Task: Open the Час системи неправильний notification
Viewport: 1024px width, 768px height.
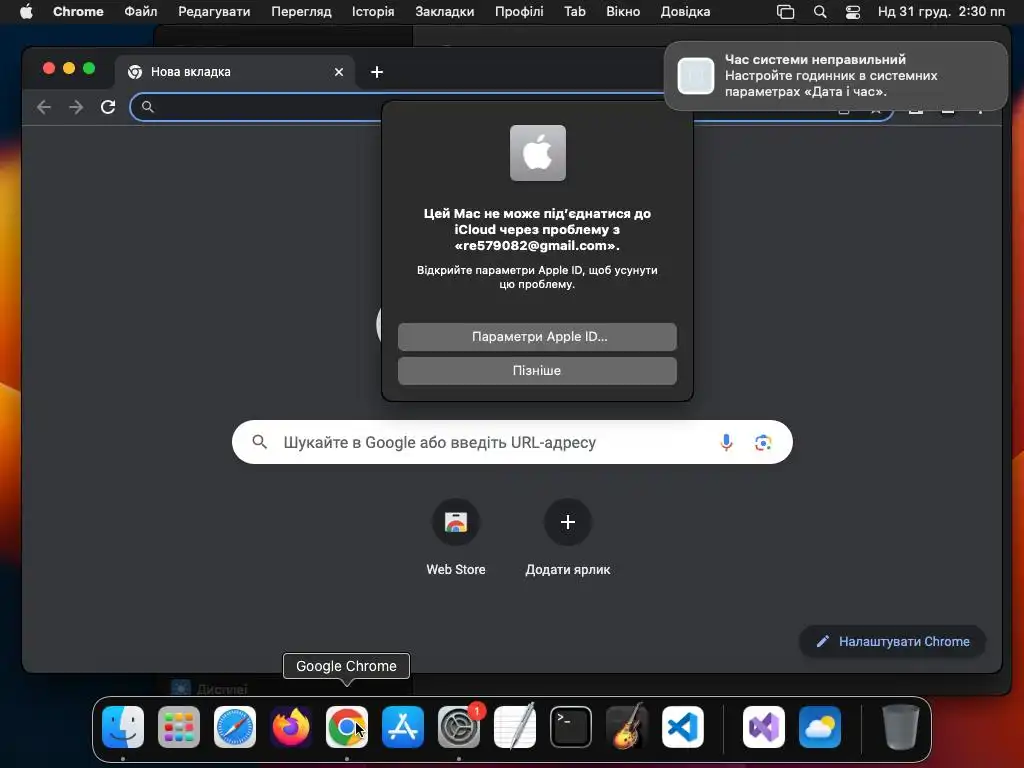Action: coord(836,76)
